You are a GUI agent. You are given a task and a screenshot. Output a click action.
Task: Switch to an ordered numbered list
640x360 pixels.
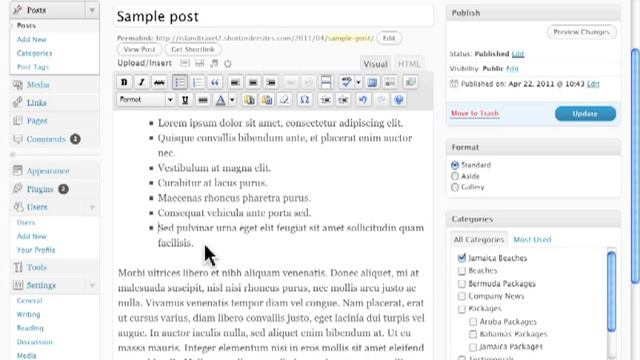(x=198, y=82)
